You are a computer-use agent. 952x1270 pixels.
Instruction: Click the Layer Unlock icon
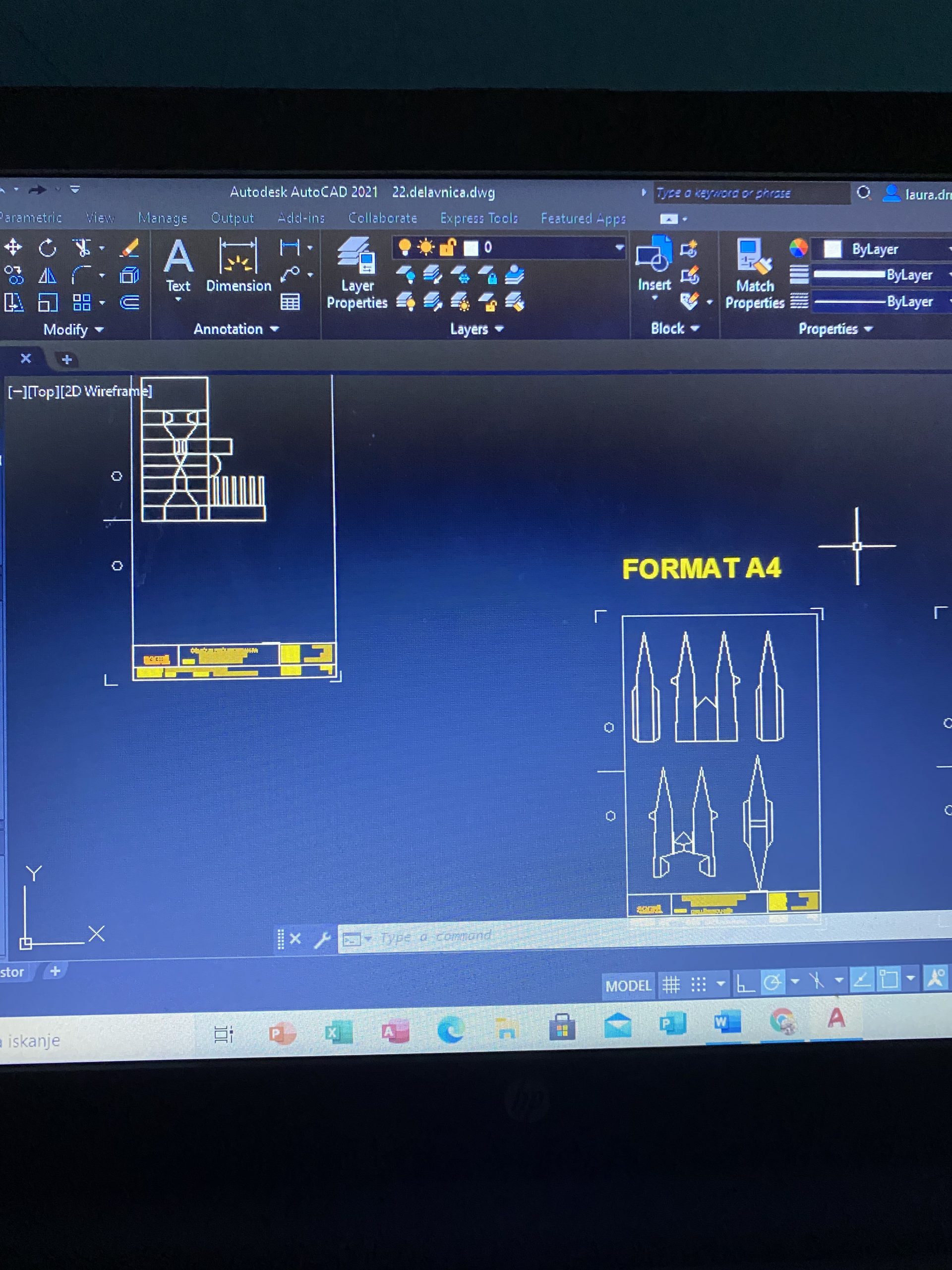pos(488,302)
